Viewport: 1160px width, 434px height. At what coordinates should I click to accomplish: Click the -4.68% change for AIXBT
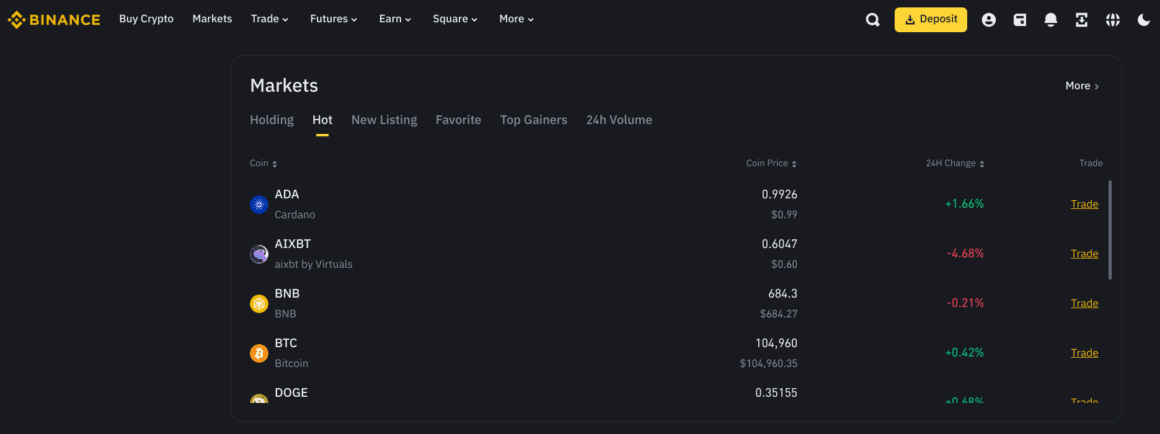click(965, 254)
